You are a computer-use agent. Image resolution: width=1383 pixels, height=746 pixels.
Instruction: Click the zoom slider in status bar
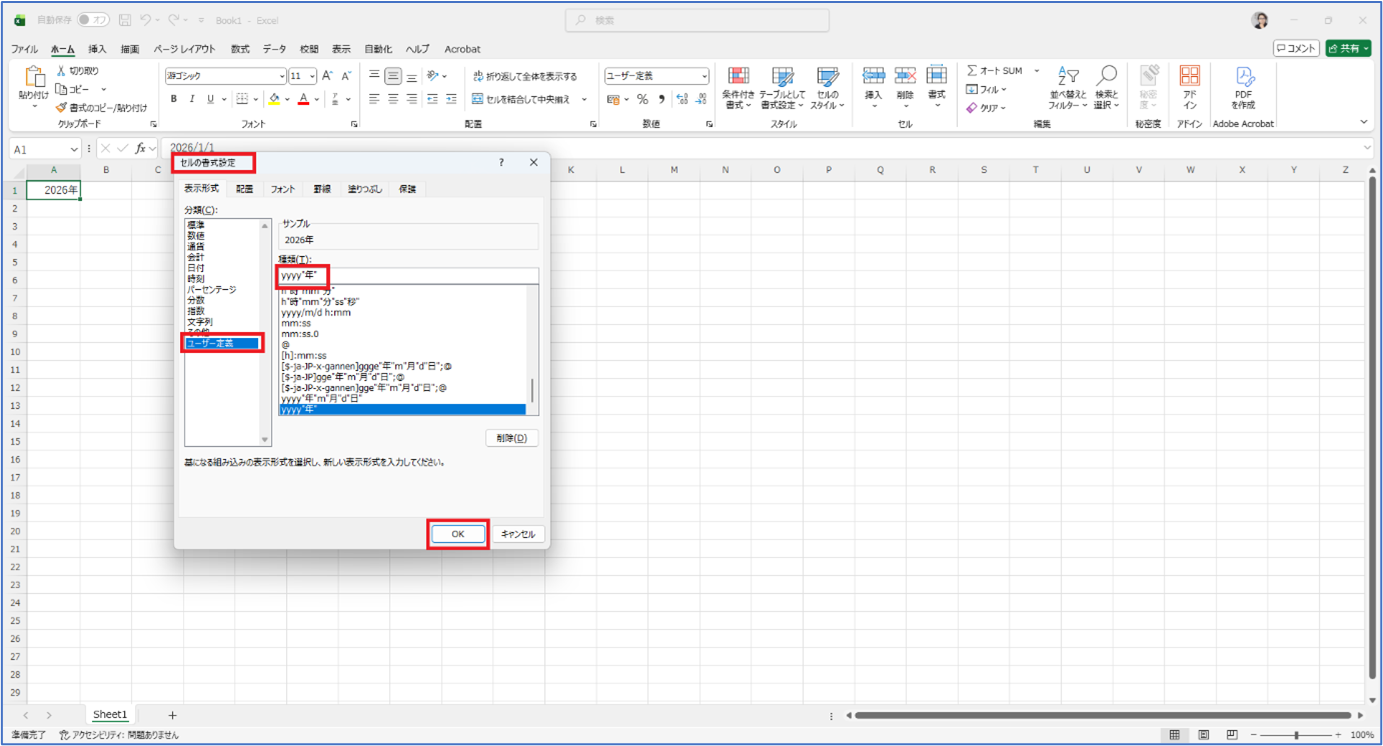coord(1296,735)
